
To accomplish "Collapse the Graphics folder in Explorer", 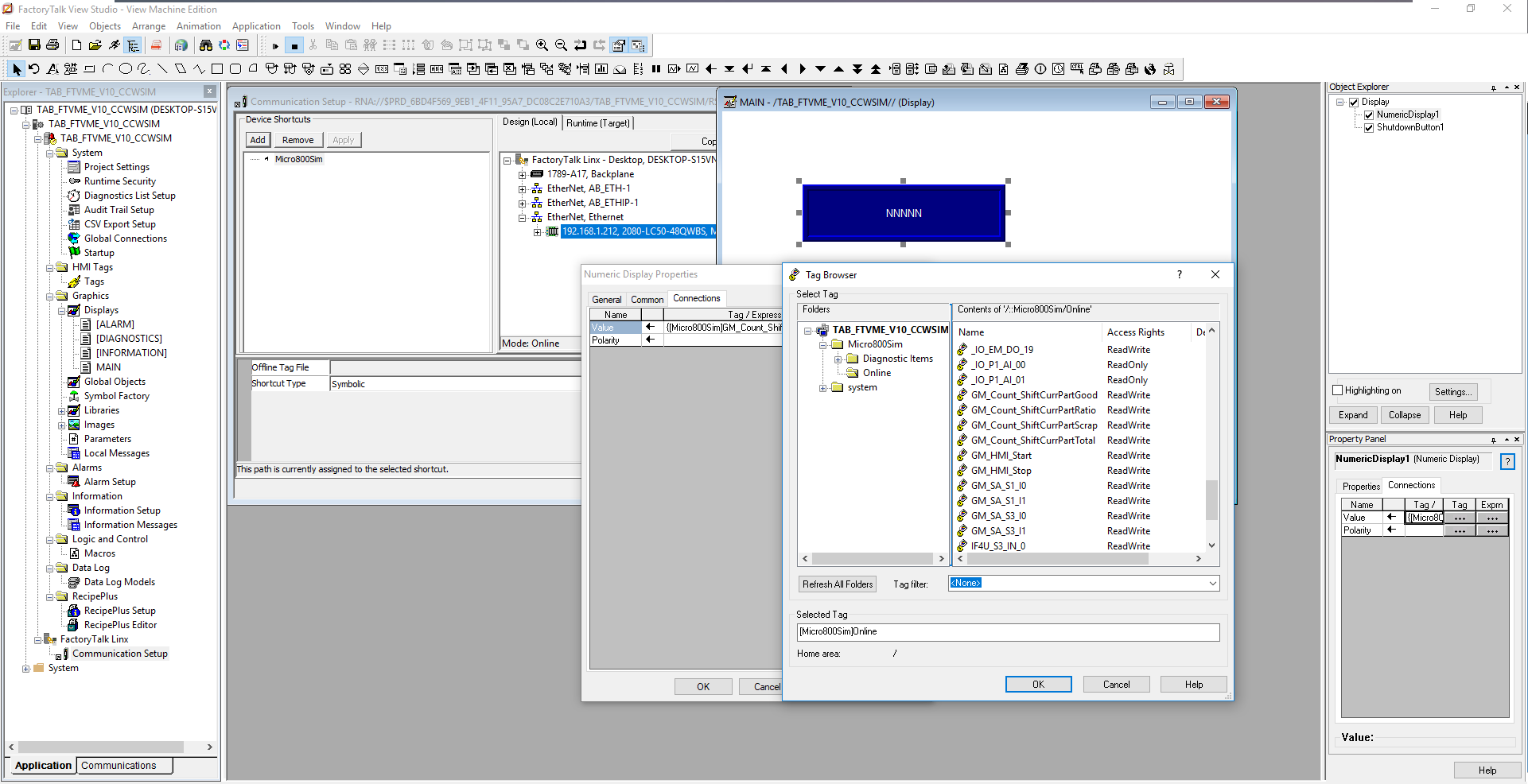I will coord(49,296).
